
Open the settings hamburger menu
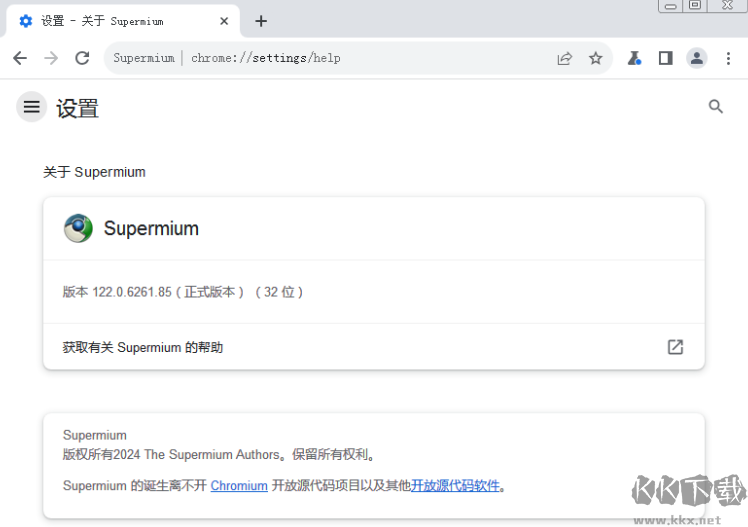(31, 106)
